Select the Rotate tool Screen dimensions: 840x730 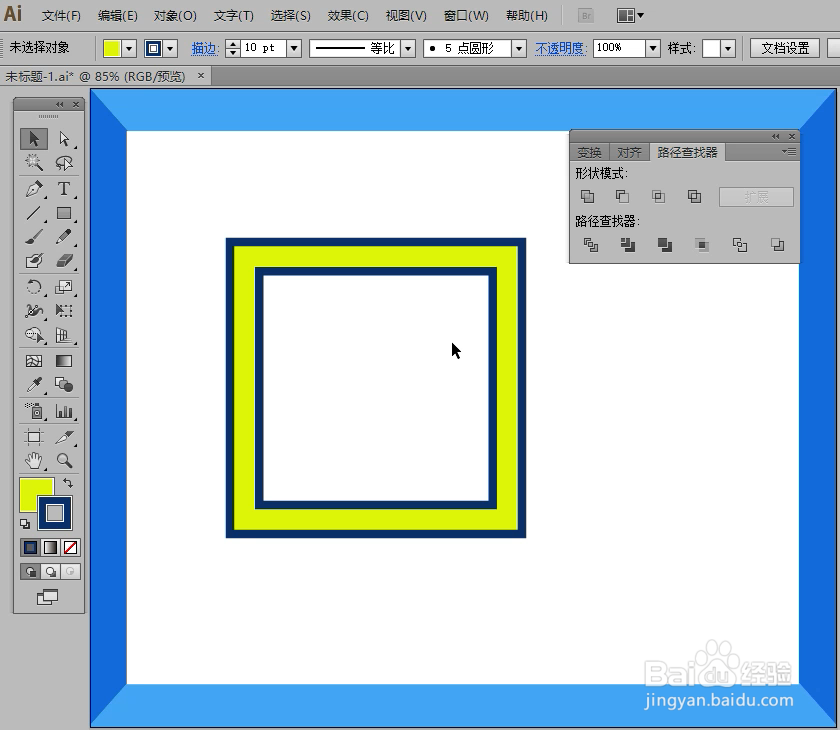pyautogui.click(x=34, y=287)
